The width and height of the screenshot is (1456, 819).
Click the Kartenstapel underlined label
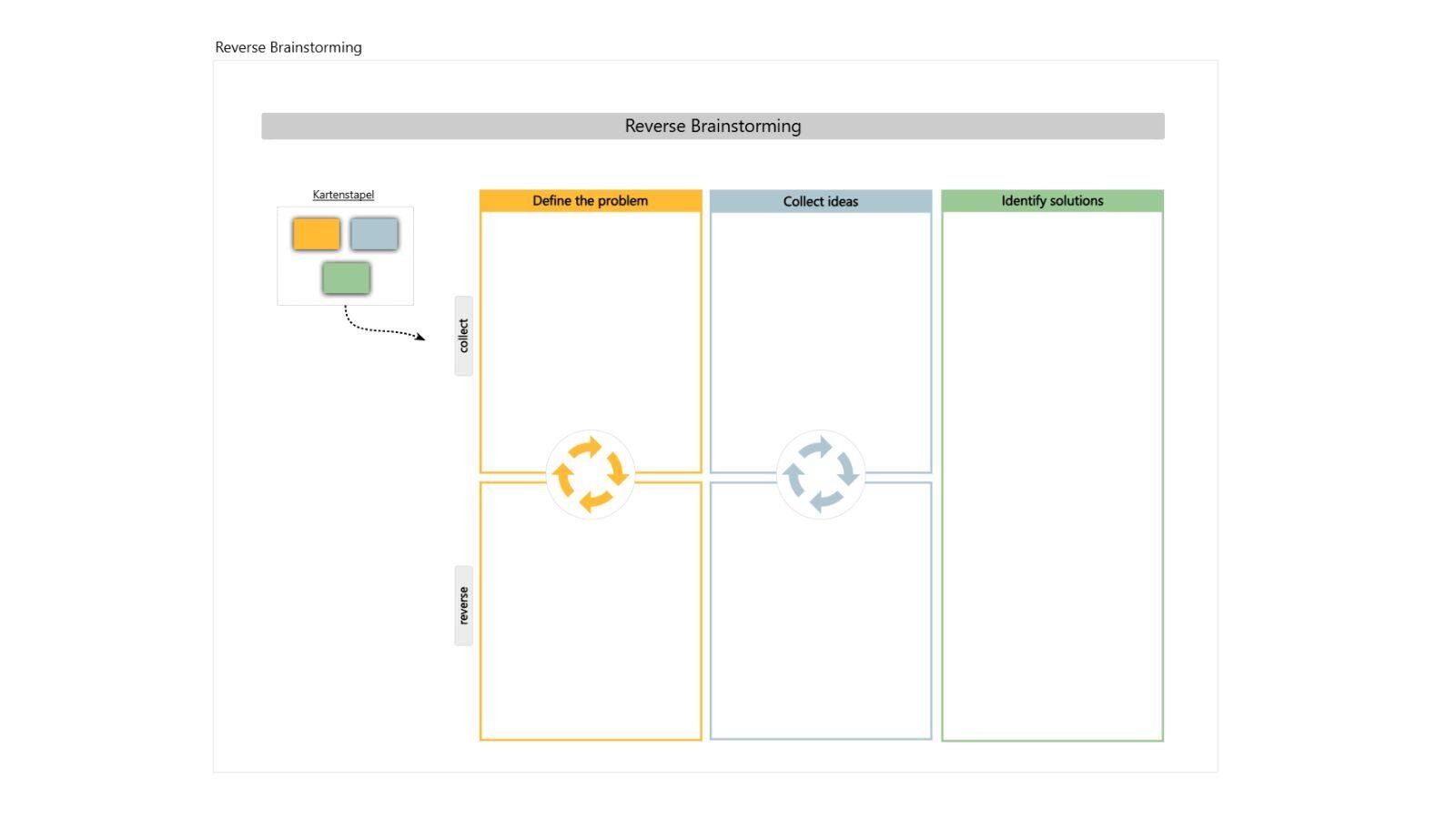(343, 195)
